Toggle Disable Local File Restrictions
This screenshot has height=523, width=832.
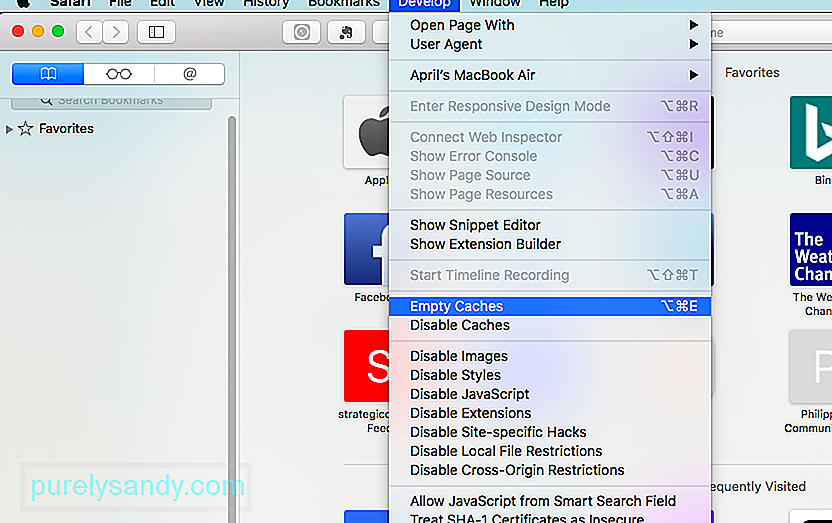pos(550,451)
